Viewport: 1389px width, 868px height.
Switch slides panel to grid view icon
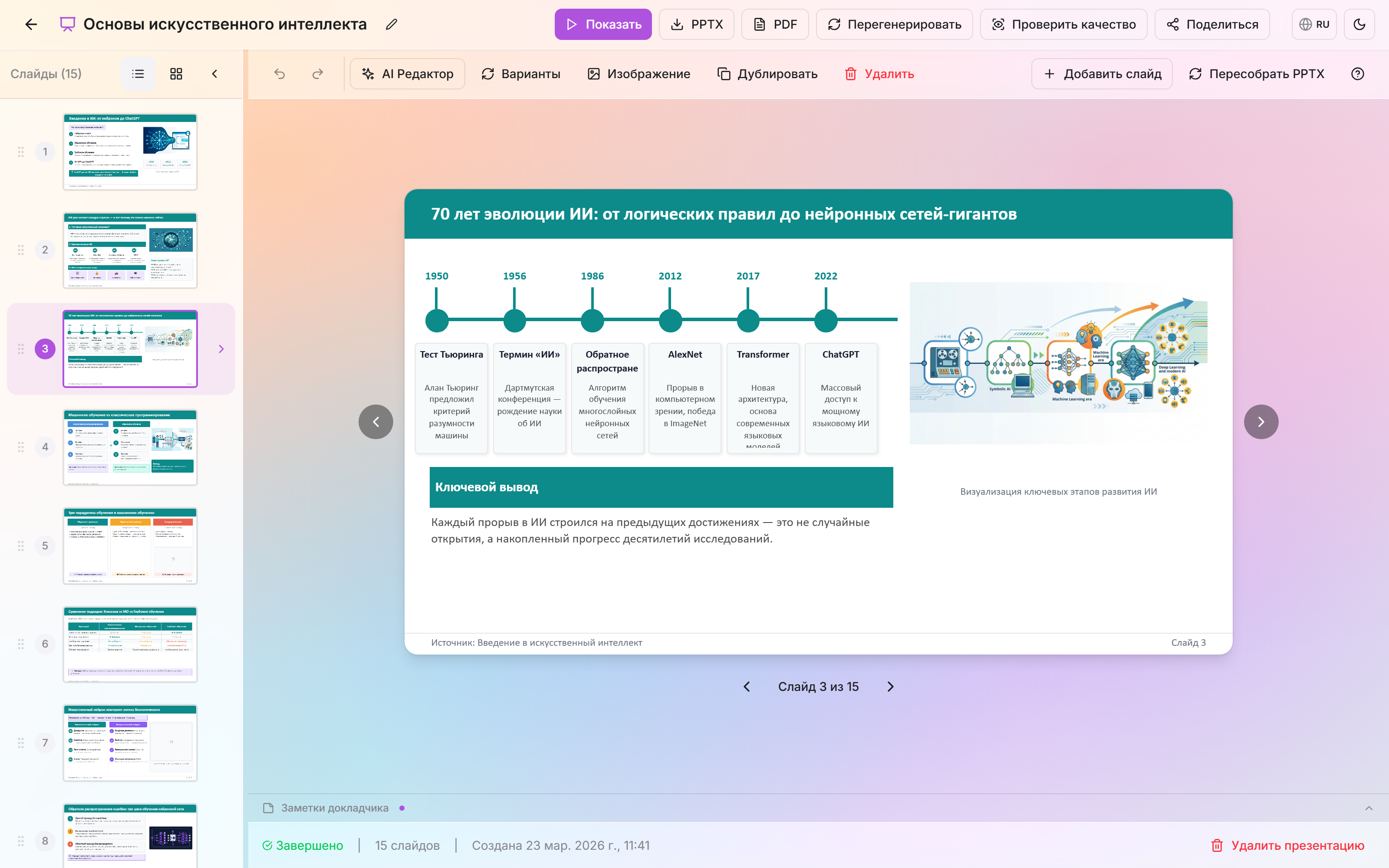(x=176, y=73)
